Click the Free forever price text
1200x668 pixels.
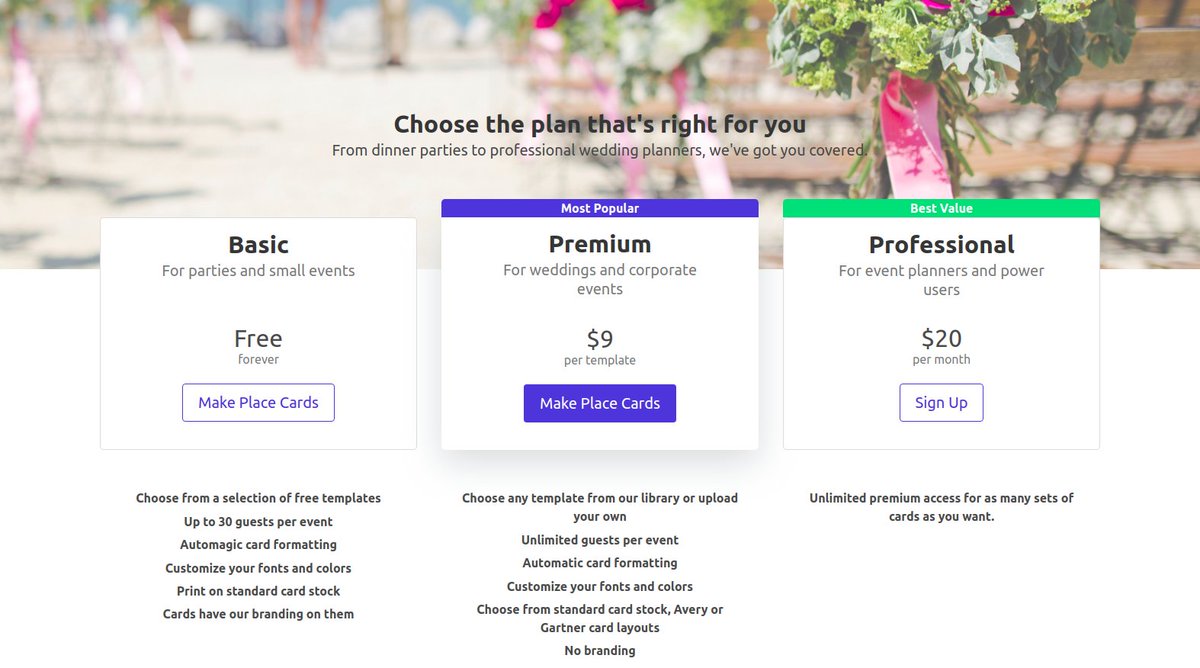tap(258, 347)
